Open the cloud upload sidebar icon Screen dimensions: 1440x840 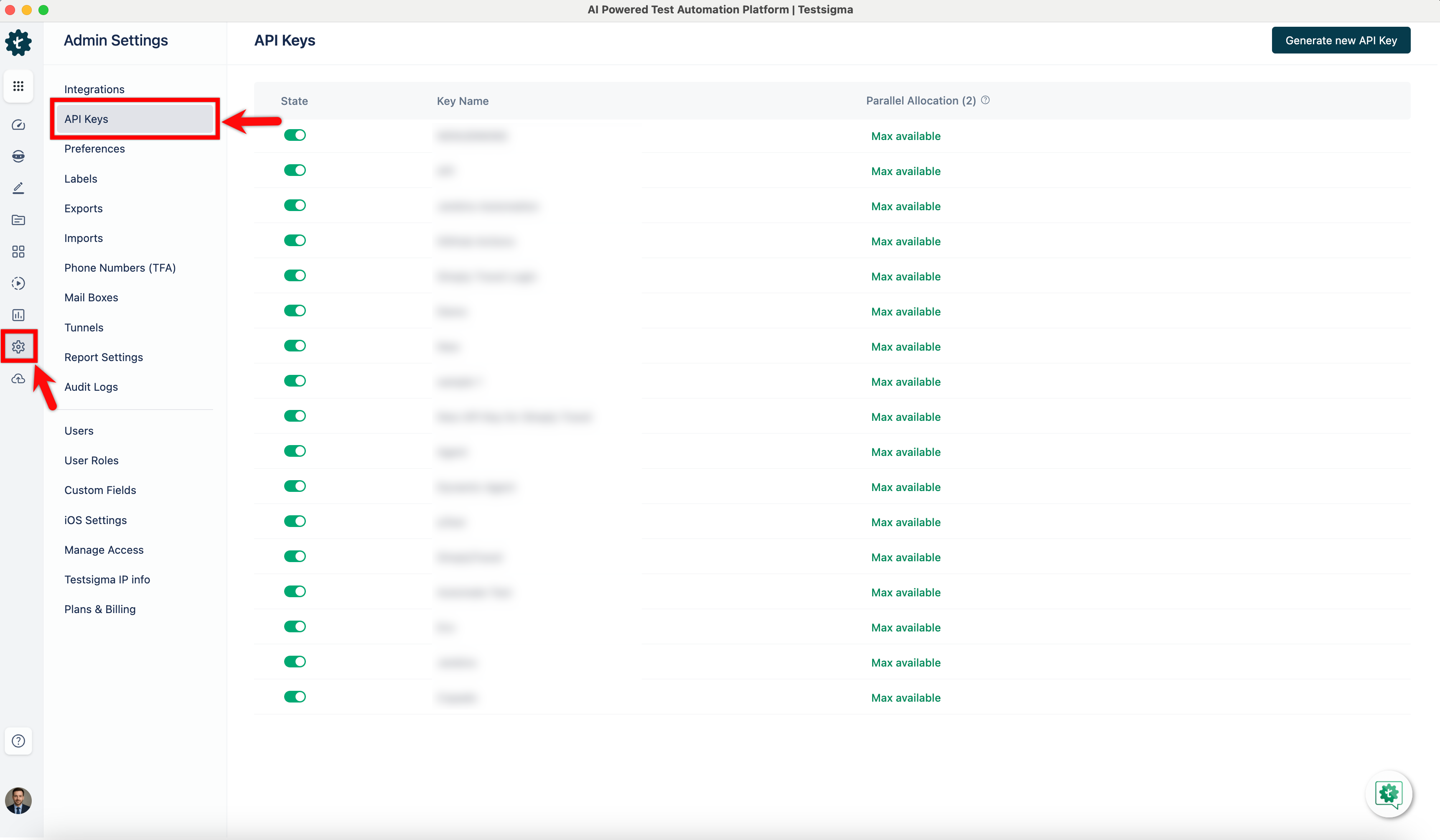[18, 379]
